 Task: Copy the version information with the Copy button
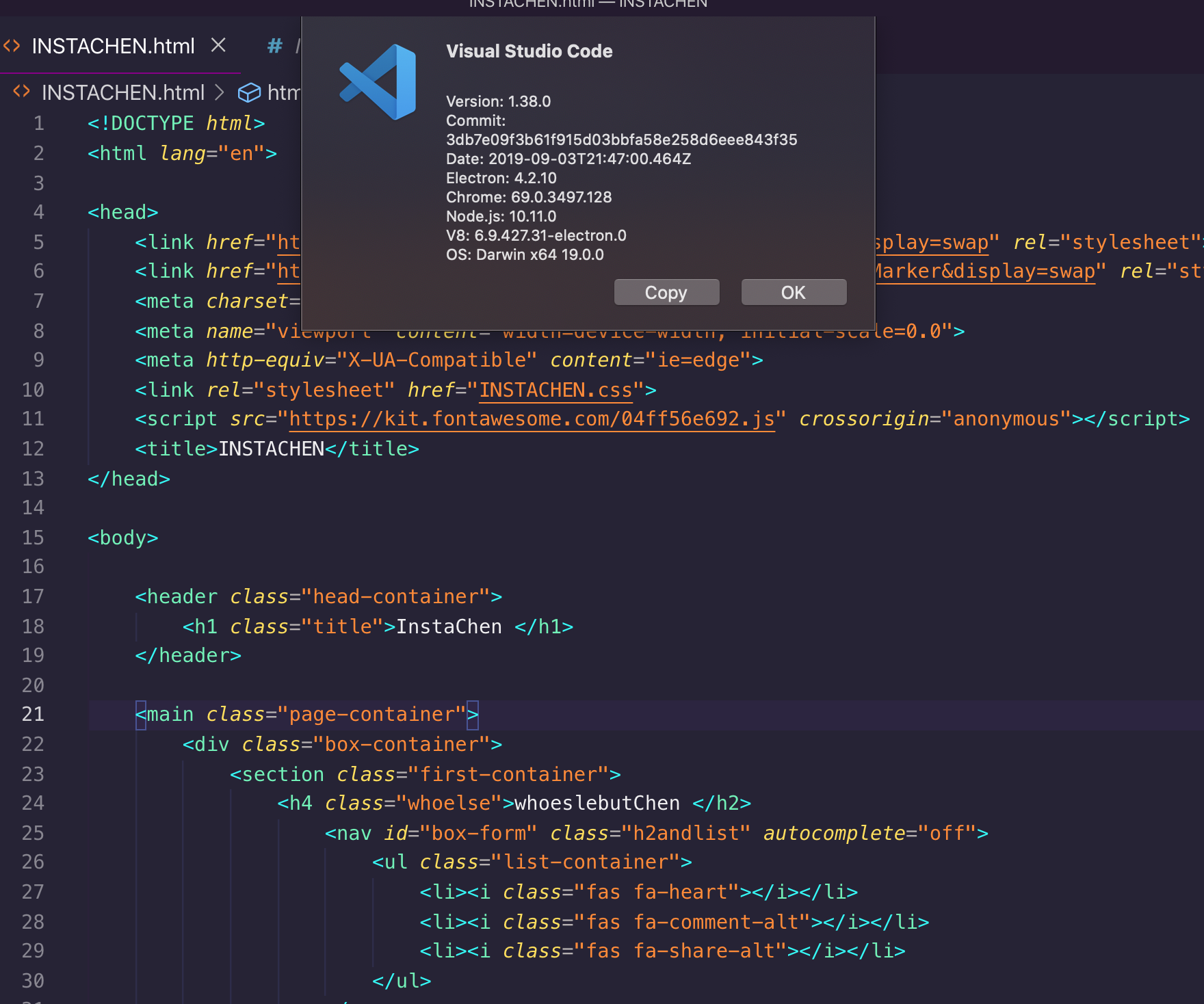(x=666, y=292)
